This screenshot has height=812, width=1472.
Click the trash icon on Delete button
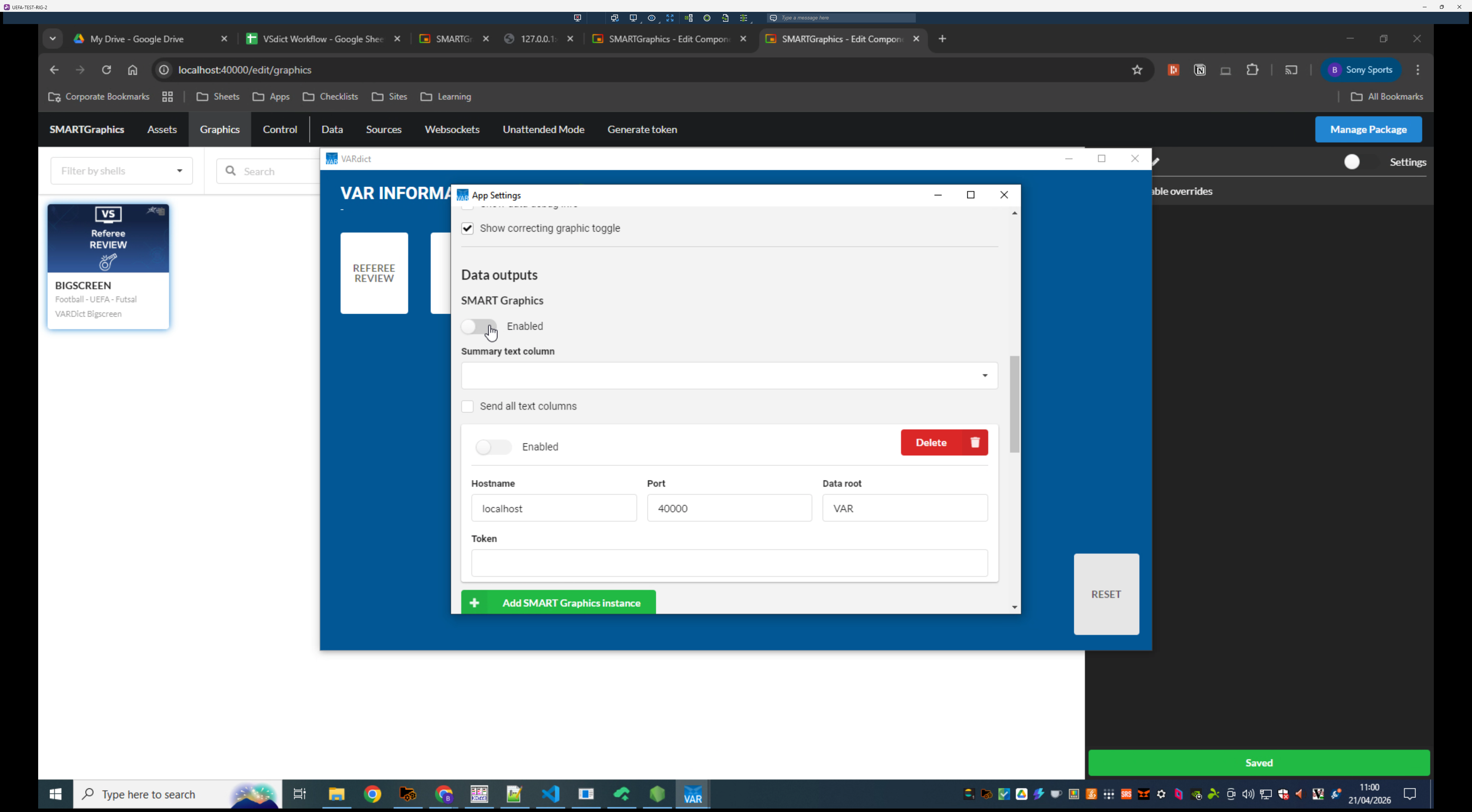(x=975, y=443)
